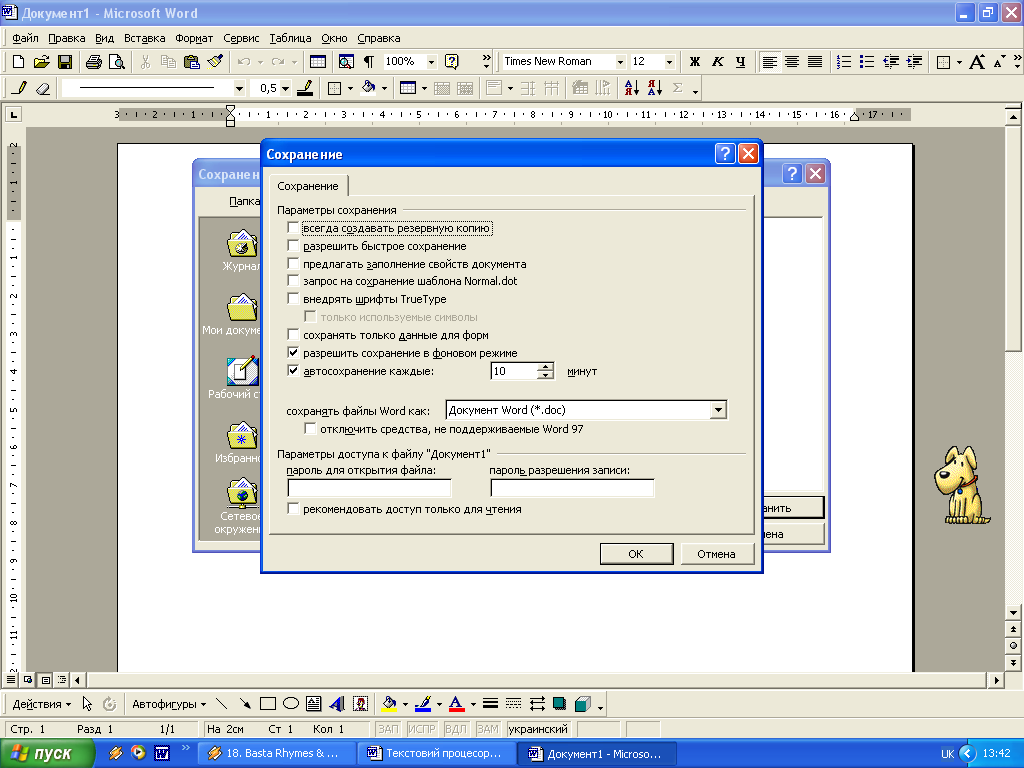Open 'сохранять файлы Word как' dropdown
The width and height of the screenshot is (1024, 768).
pos(718,410)
